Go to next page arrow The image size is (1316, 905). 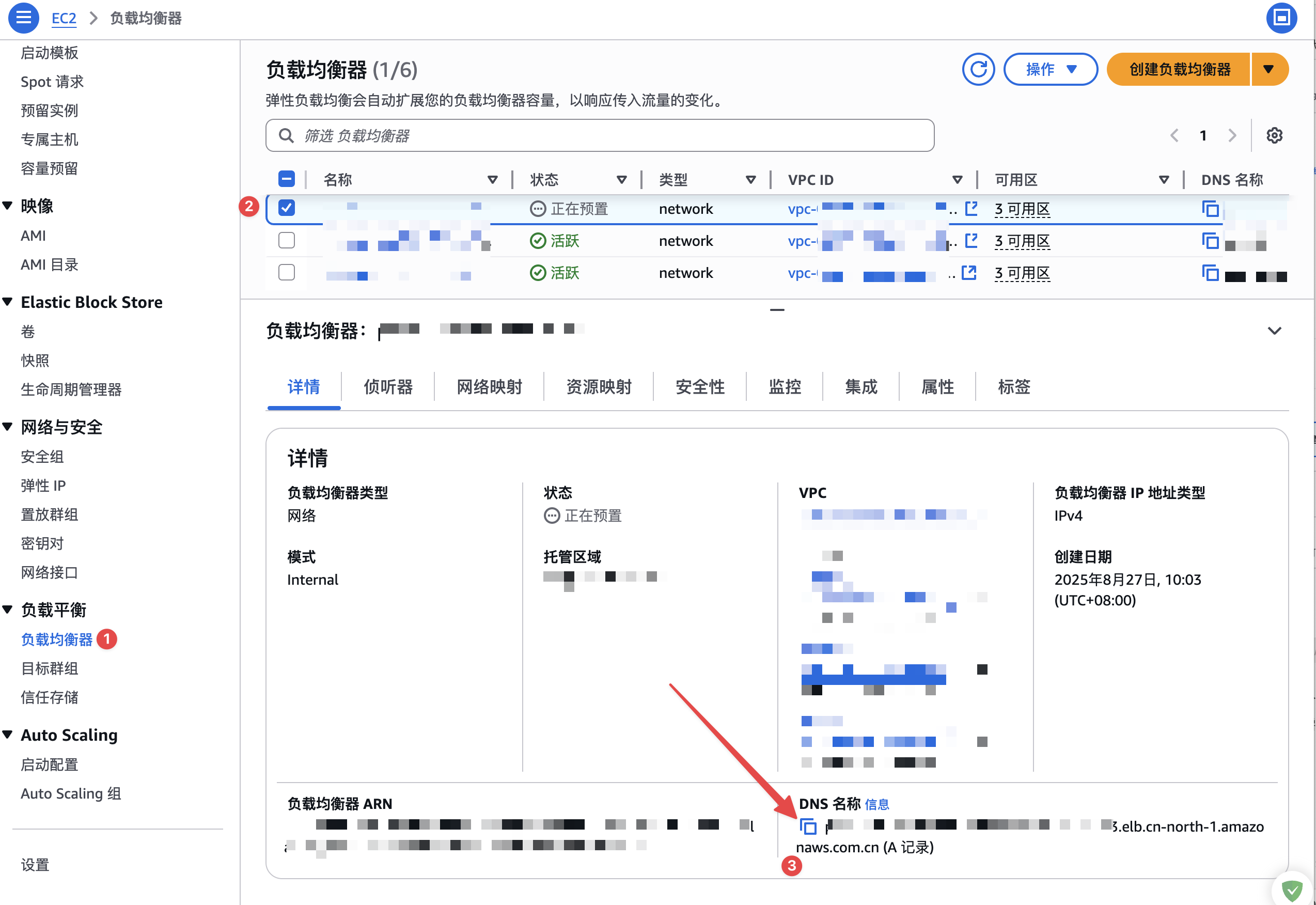tap(1231, 135)
